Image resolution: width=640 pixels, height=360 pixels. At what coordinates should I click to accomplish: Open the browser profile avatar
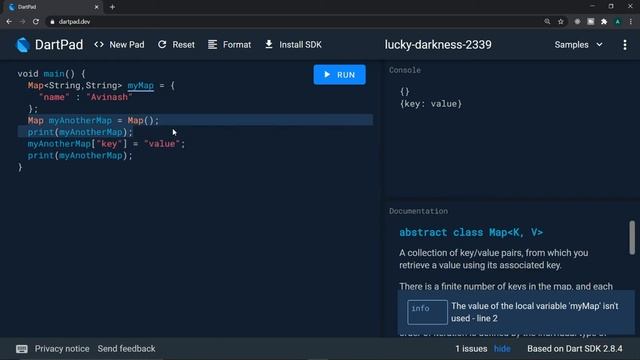tap(618, 22)
